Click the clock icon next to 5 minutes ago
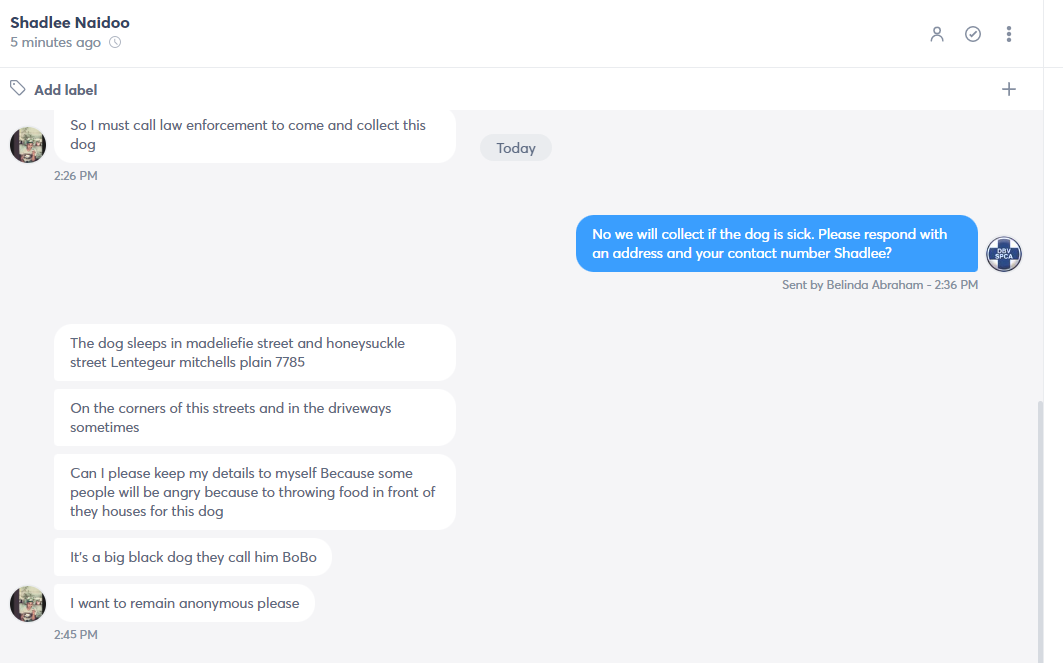 click(115, 42)
